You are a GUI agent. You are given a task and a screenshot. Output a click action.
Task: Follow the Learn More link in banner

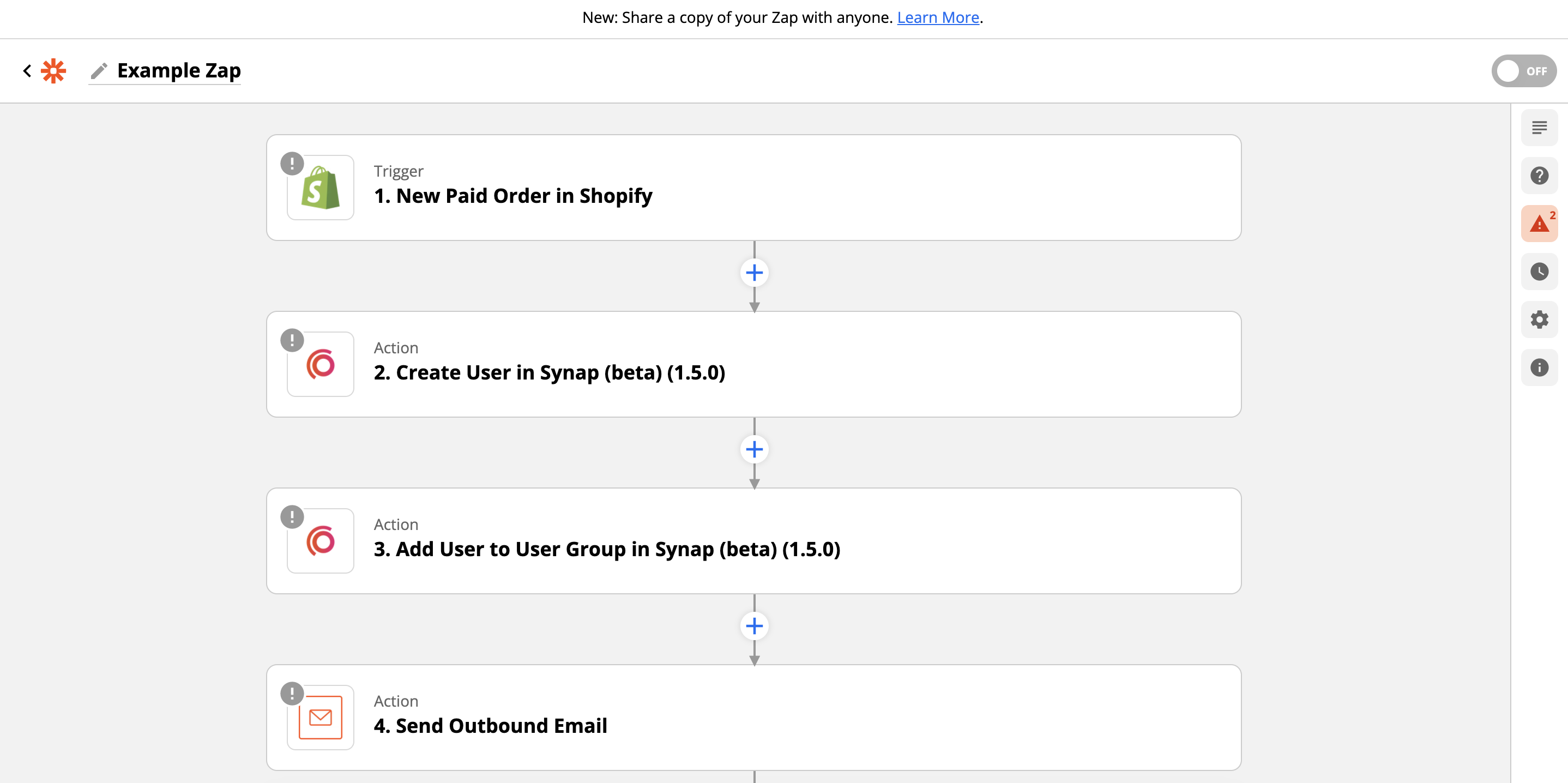937,17
